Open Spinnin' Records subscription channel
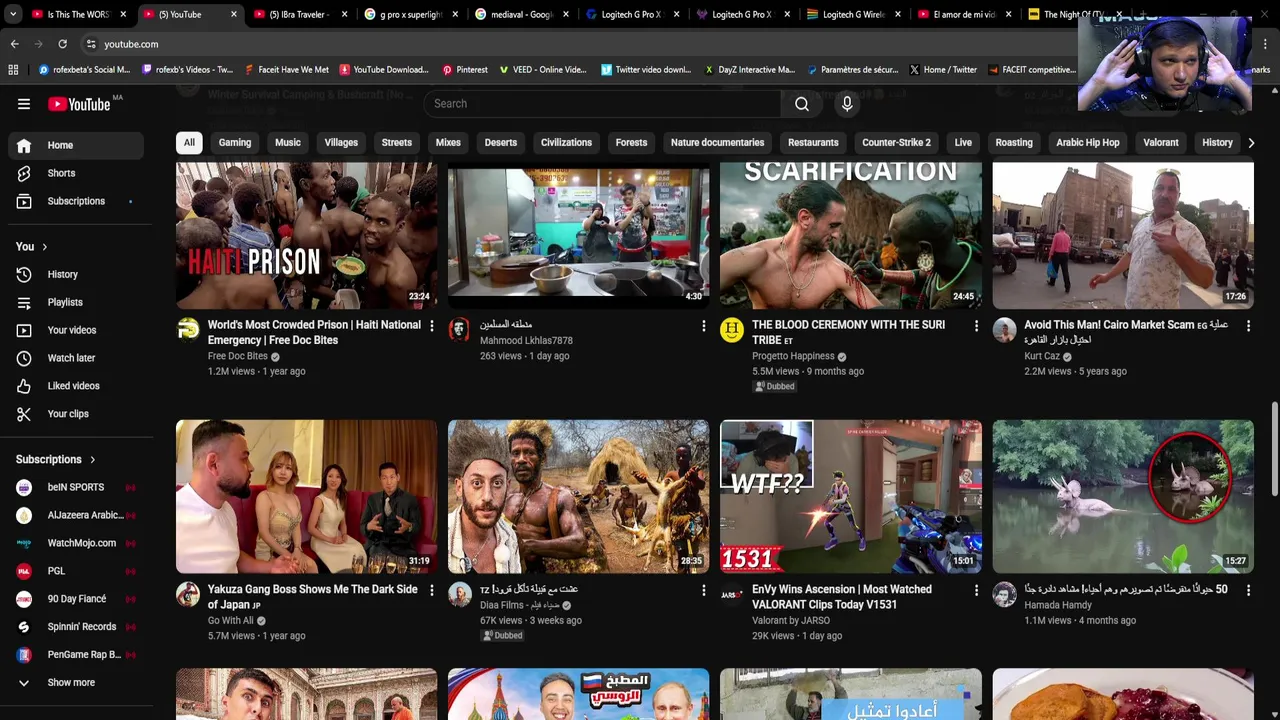1280x720 pixels. (x=76, y=627)
